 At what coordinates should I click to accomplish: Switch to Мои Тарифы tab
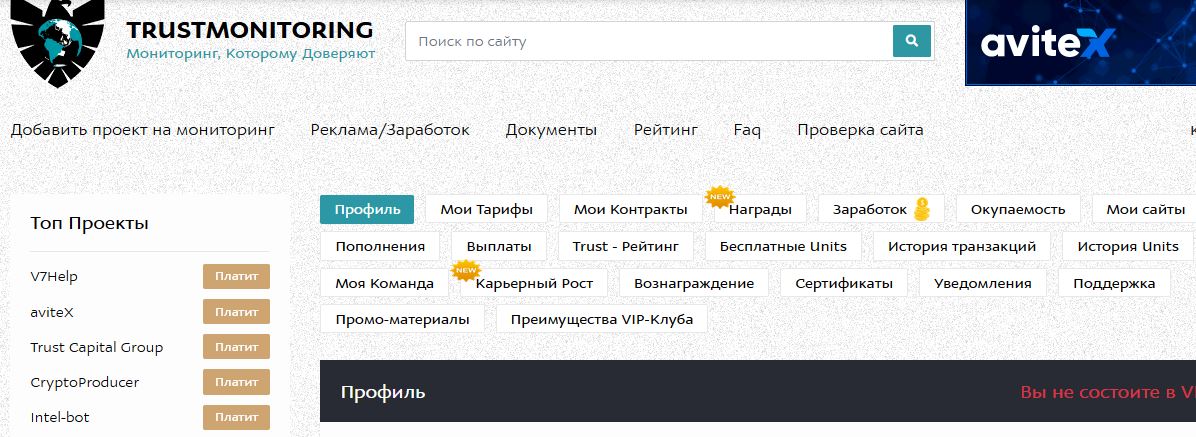point(486,210)
